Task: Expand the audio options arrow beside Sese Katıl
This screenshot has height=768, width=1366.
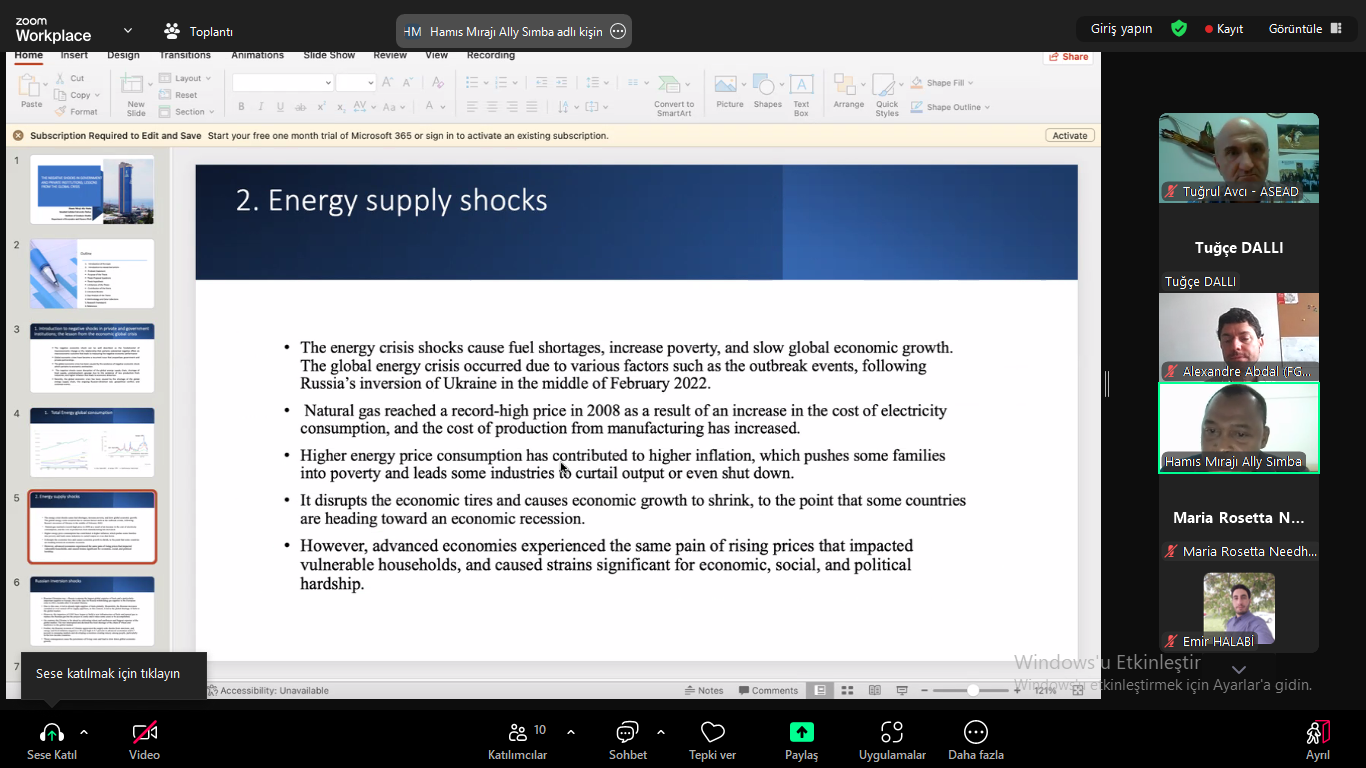Action: (84, 732)
